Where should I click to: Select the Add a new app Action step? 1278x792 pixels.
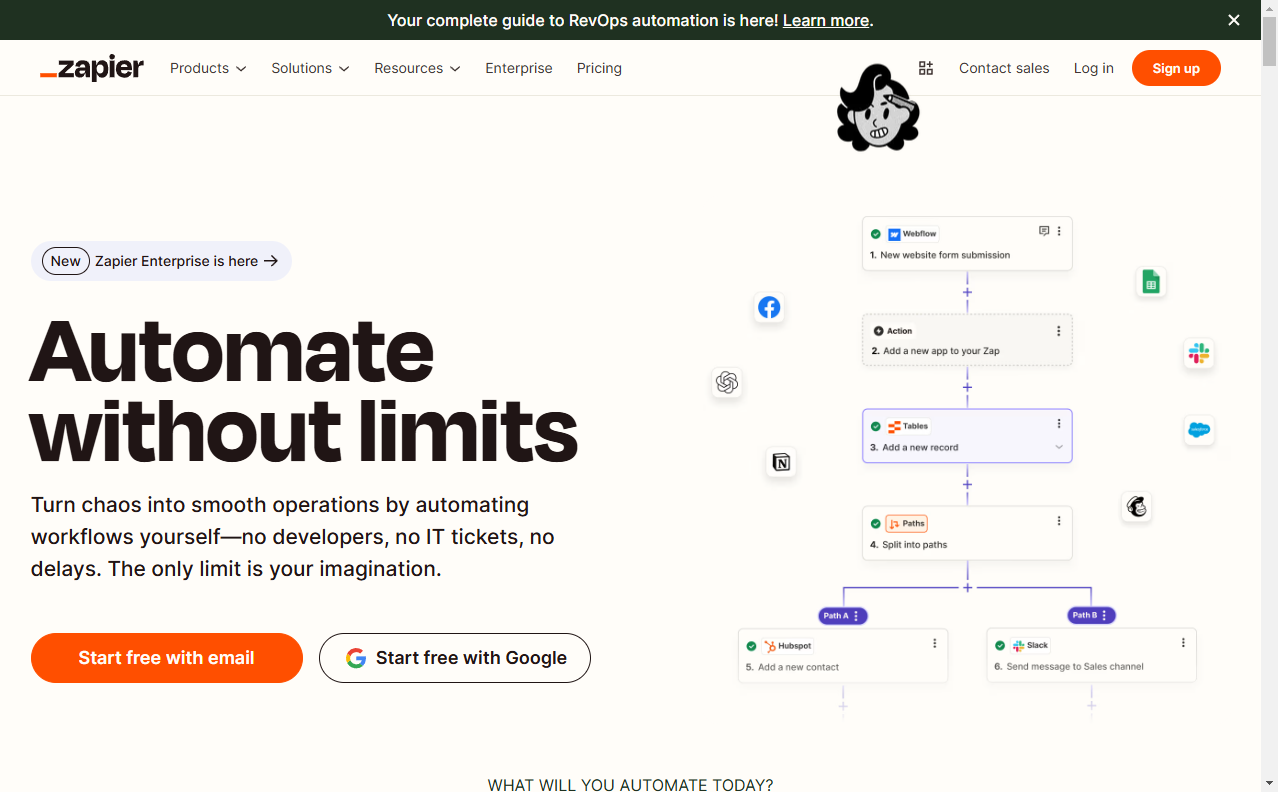[967, 340]
